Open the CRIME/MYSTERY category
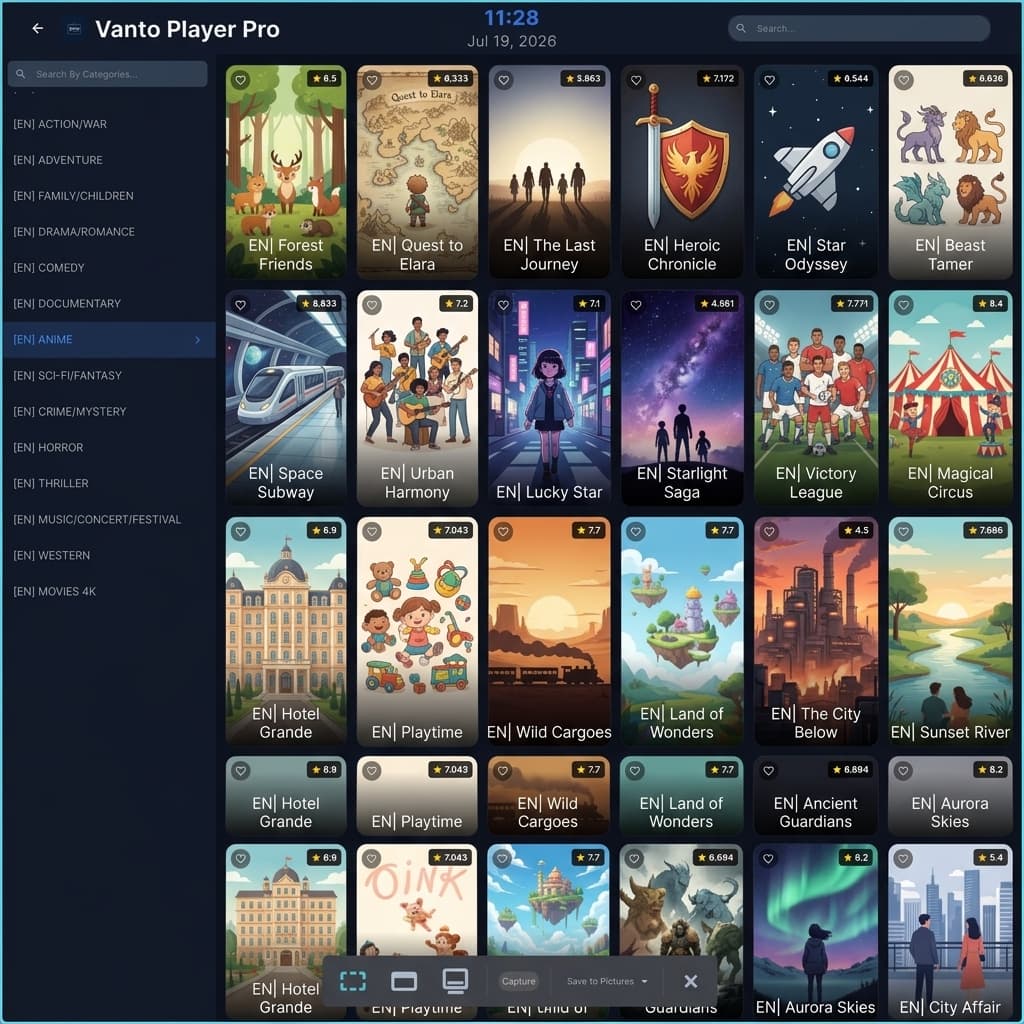This screenshot has width=1024, height=1024. click(109, 411)
